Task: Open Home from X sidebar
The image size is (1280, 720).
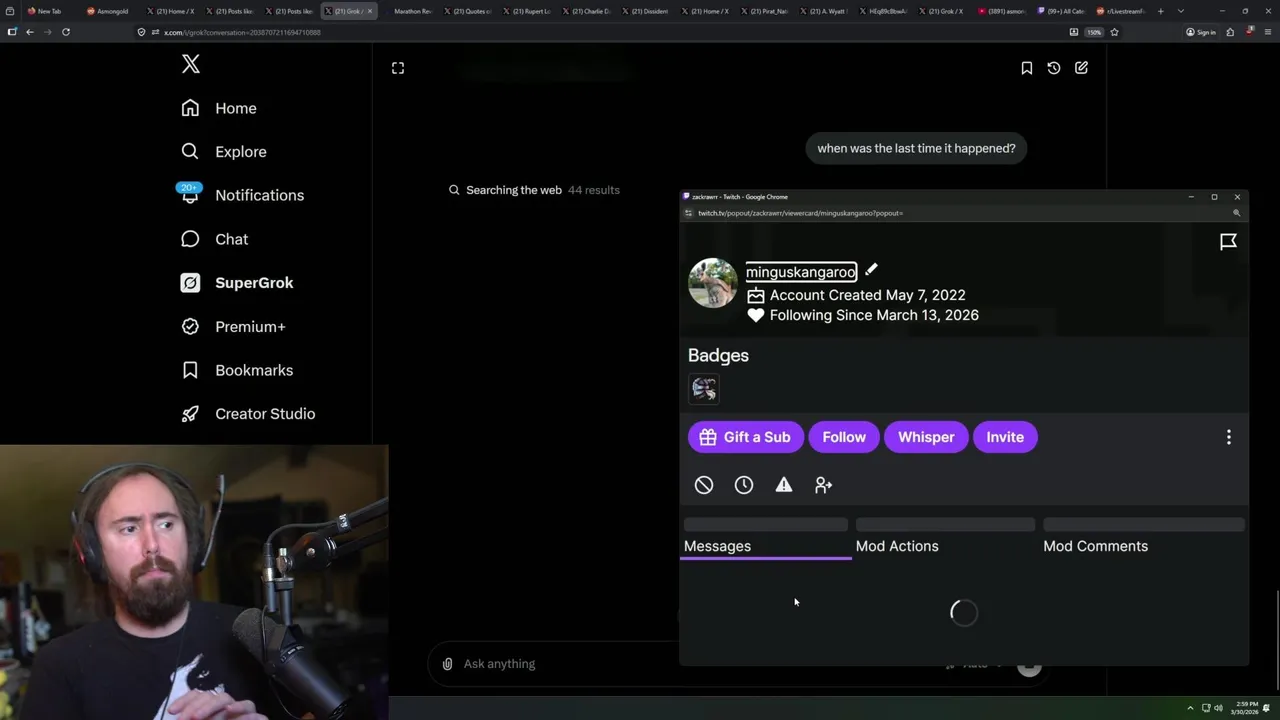Action: pyautogui.click(x=219, y=108)
